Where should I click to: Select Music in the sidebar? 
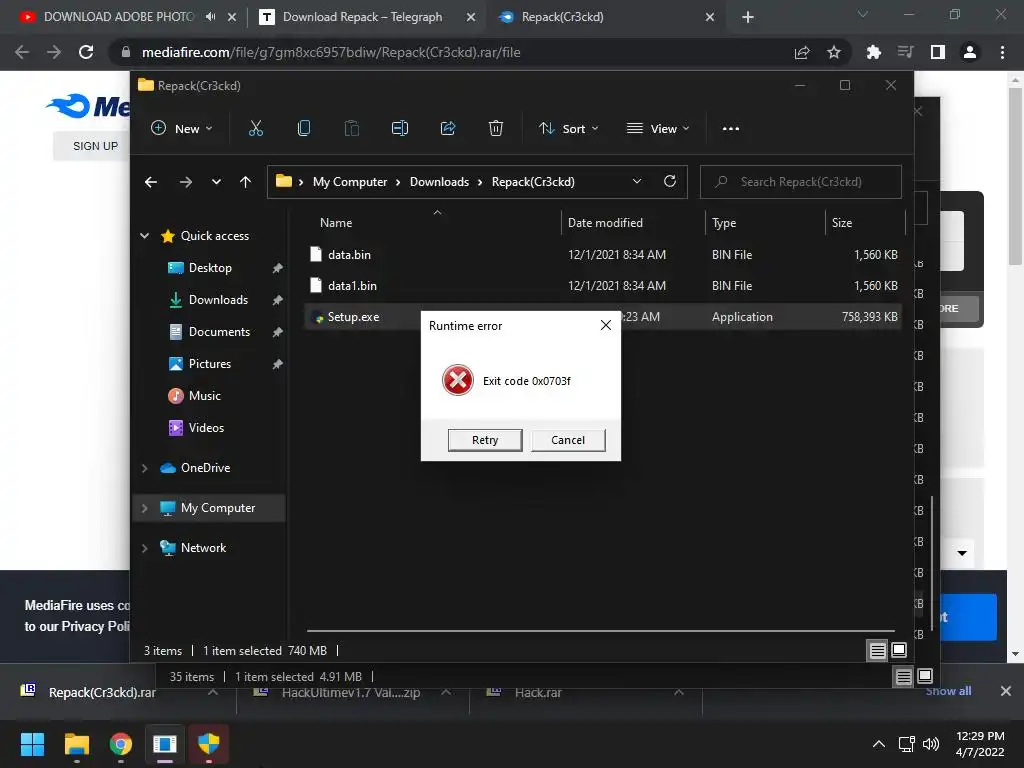(x=204, y=396)
